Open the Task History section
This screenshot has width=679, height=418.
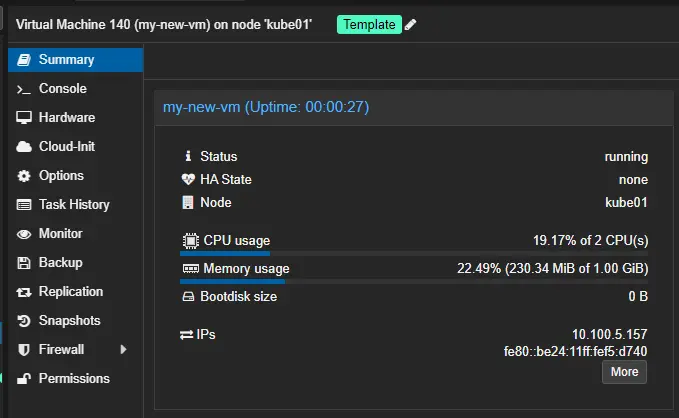(x=73, y=205)
